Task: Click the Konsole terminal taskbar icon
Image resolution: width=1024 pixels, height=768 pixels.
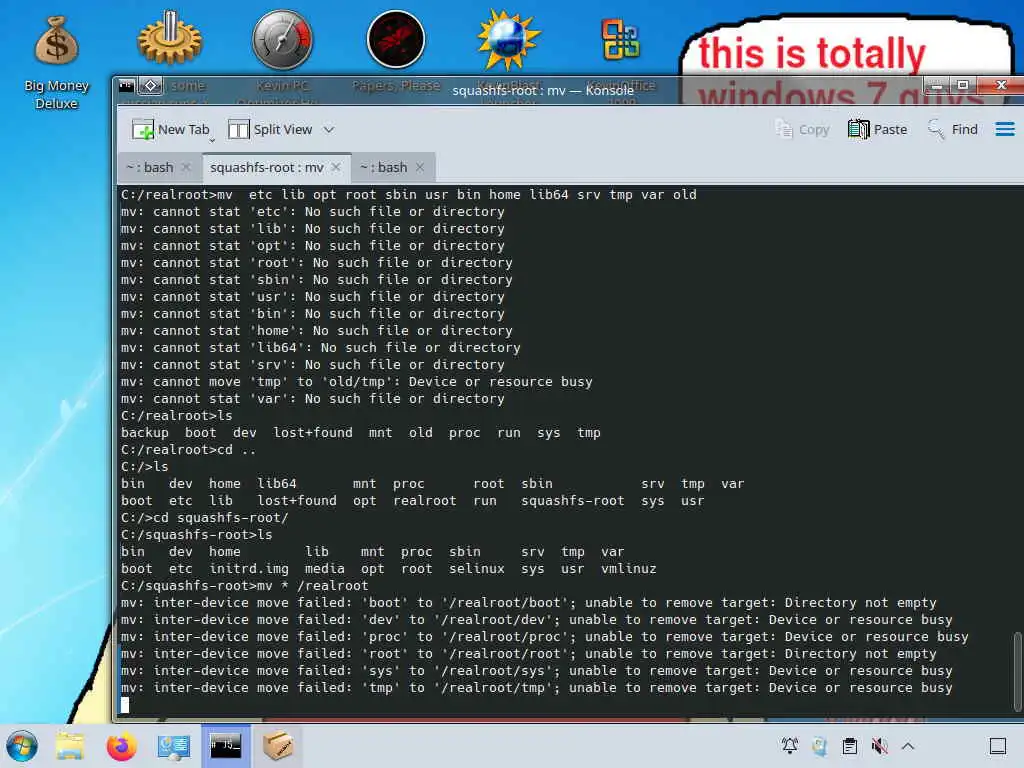Action: pos(225,746)
